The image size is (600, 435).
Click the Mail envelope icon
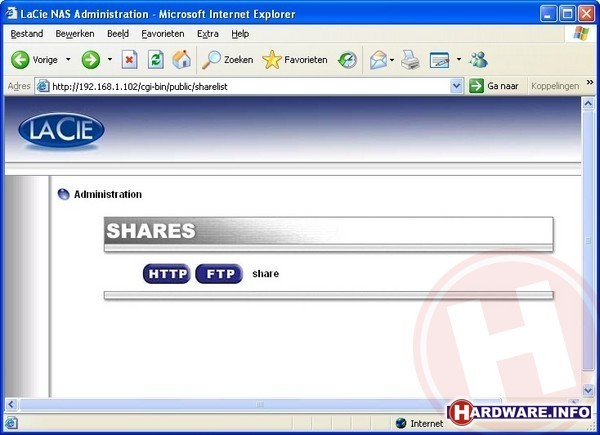coord(378,60)
